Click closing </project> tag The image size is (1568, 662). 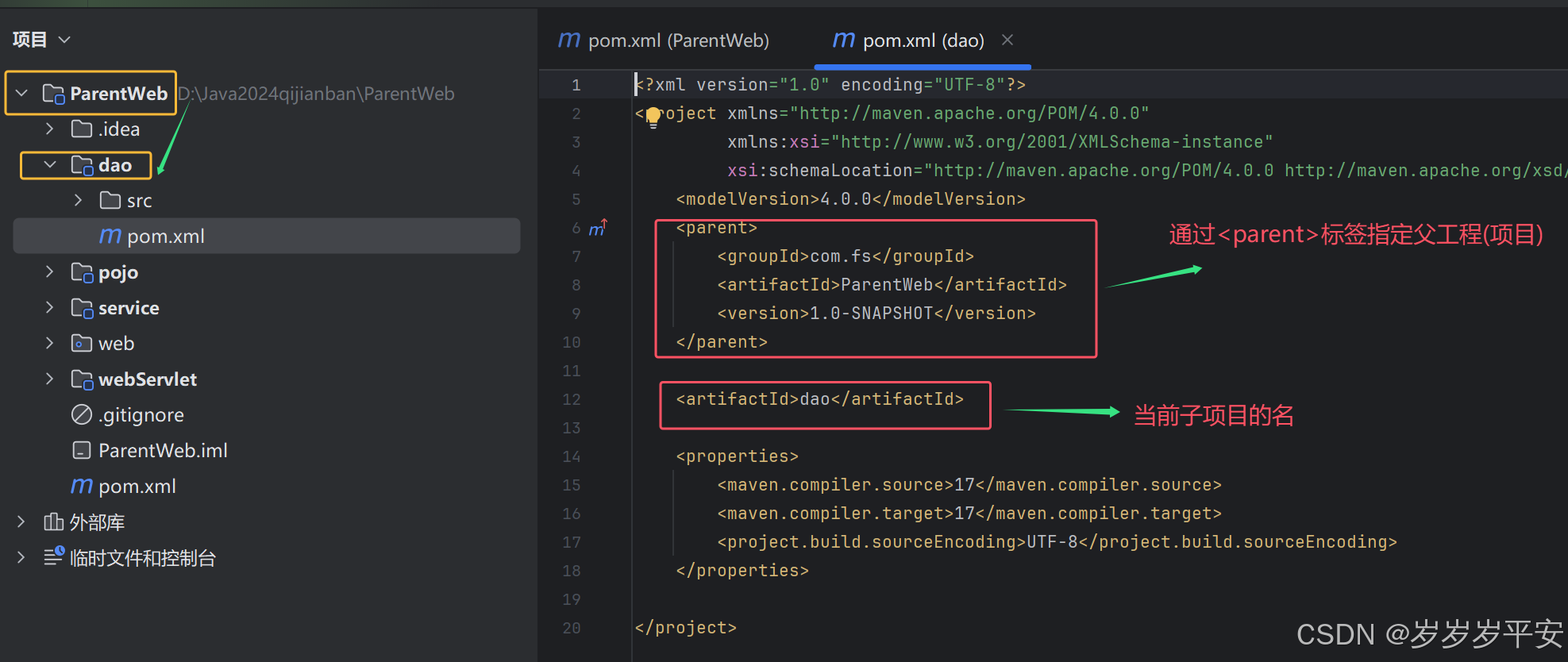(686, 628)
